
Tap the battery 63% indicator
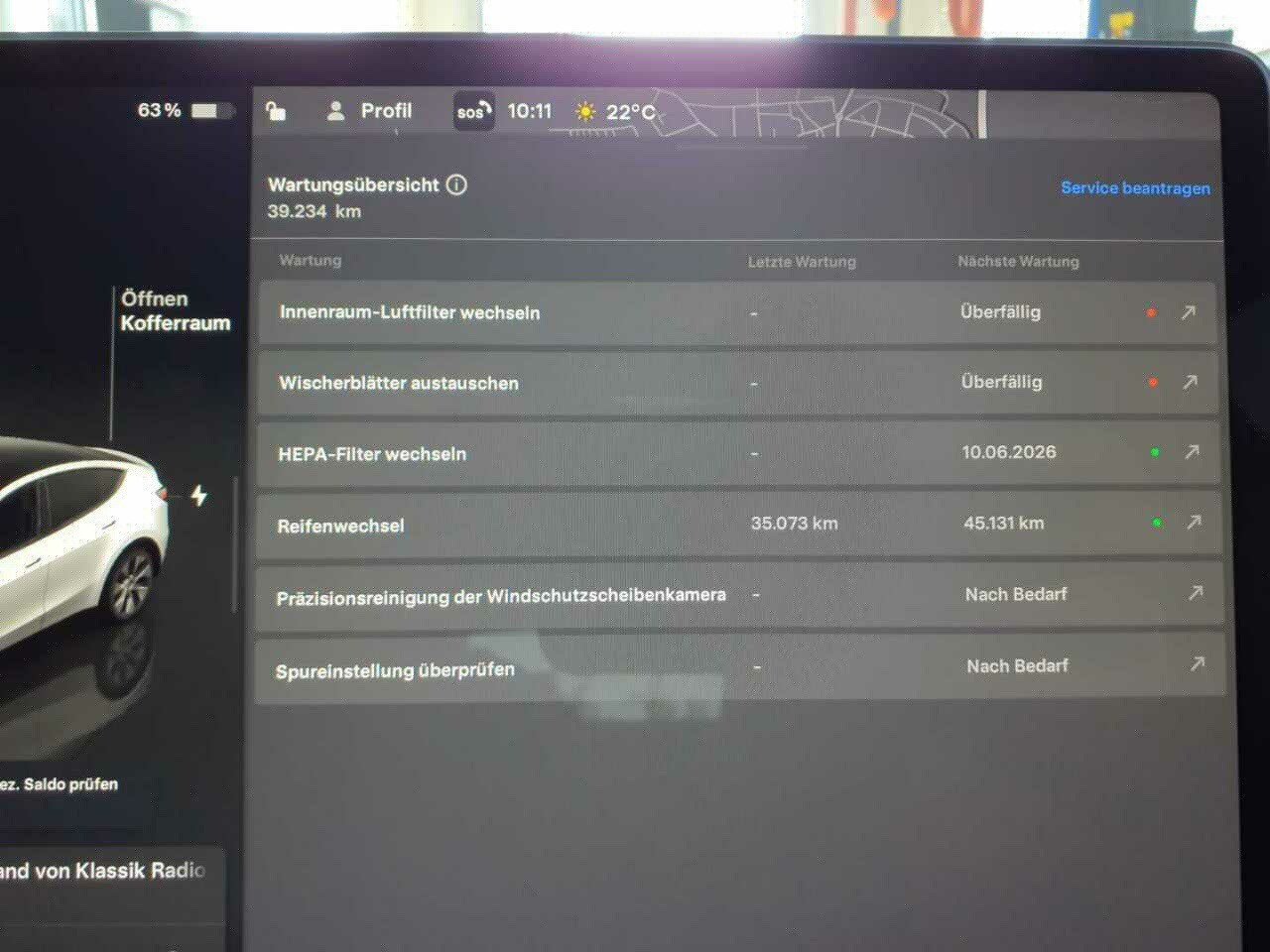tap(185, 110)
